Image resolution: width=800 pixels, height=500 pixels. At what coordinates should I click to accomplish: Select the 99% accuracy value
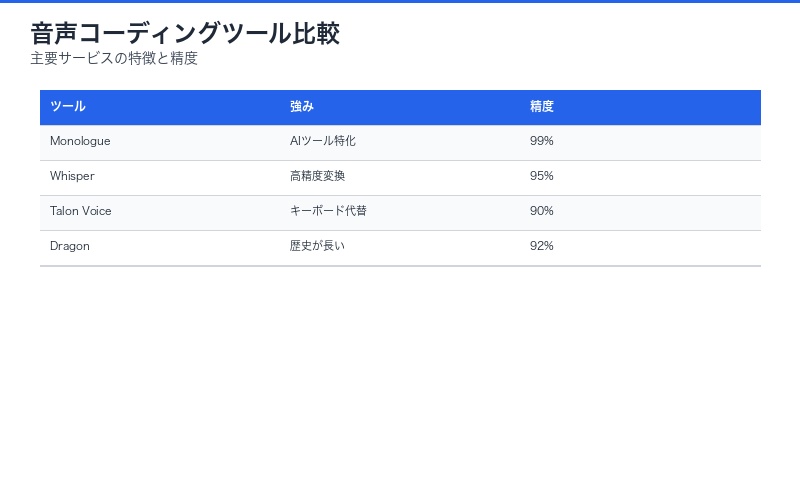coord(542,142)
